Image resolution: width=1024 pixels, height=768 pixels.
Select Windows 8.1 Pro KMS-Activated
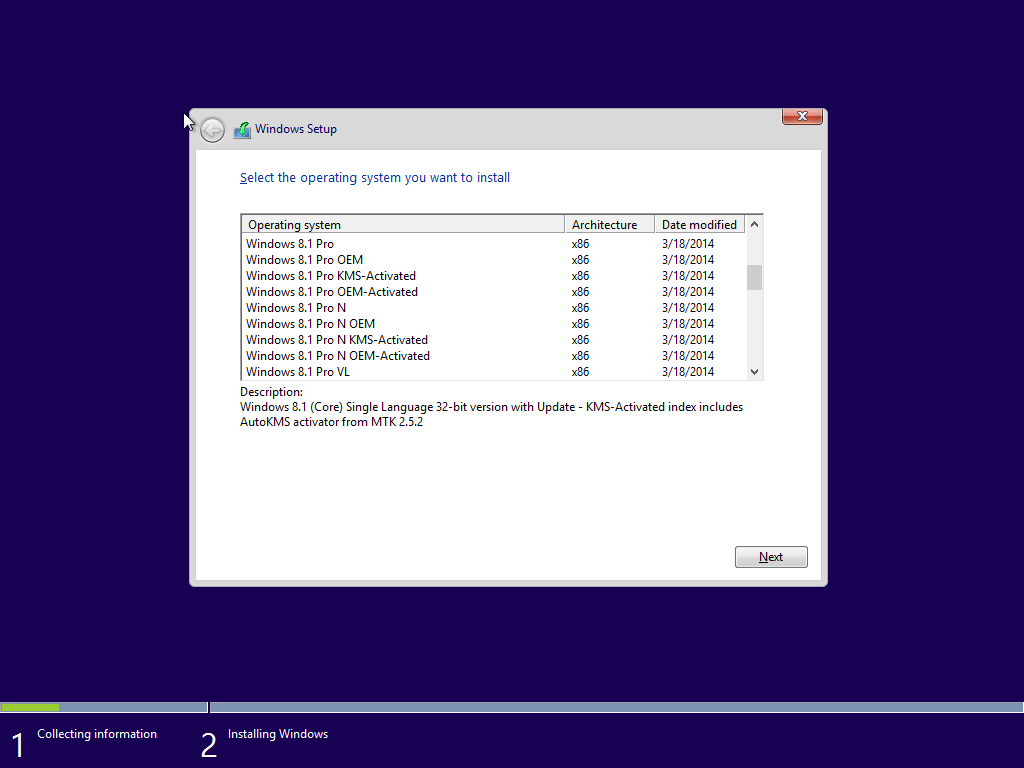click(x=494, y=276)
